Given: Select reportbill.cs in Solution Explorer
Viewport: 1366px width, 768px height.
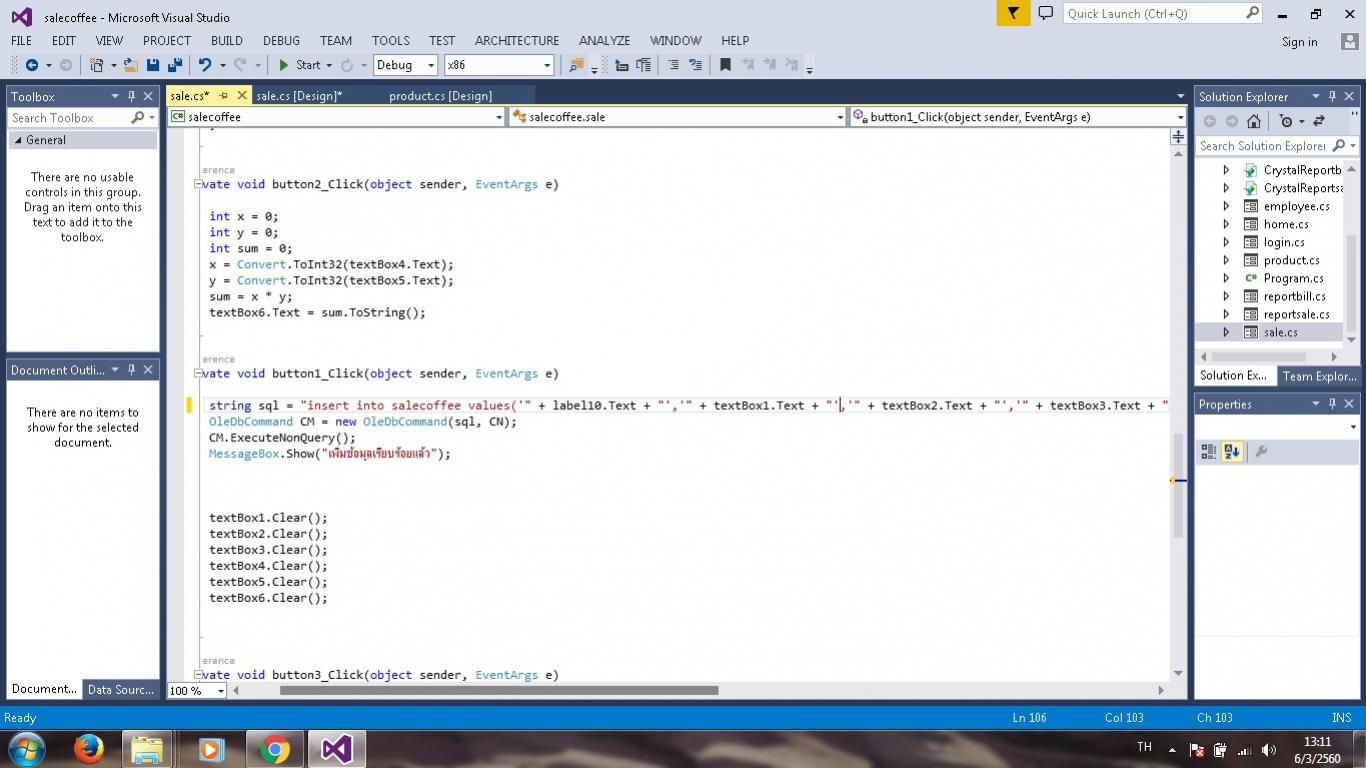Looking at the screenshot, I should [1294, 296].
